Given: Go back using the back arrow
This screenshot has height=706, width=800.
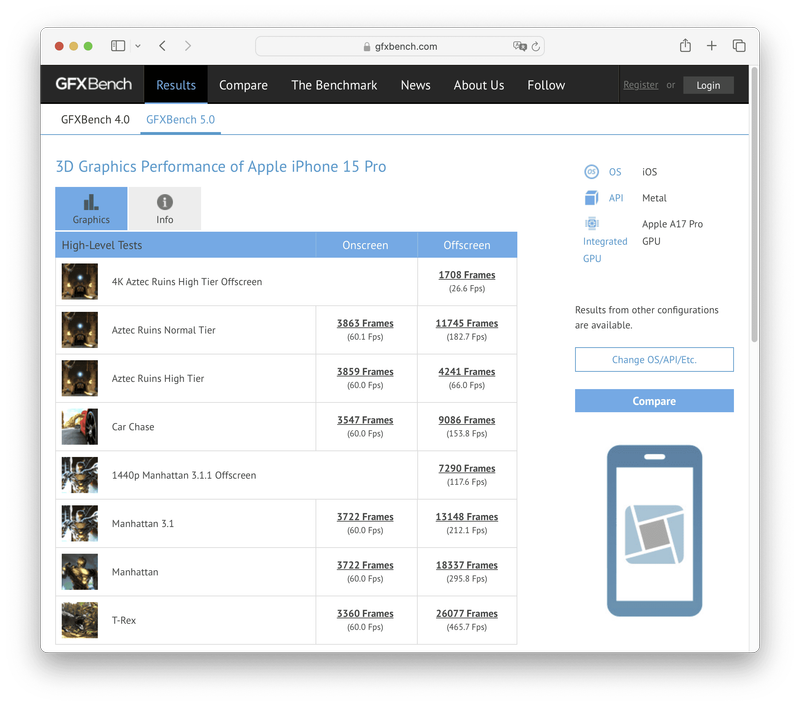Looking at the screenshot, I should coord(162,46).
